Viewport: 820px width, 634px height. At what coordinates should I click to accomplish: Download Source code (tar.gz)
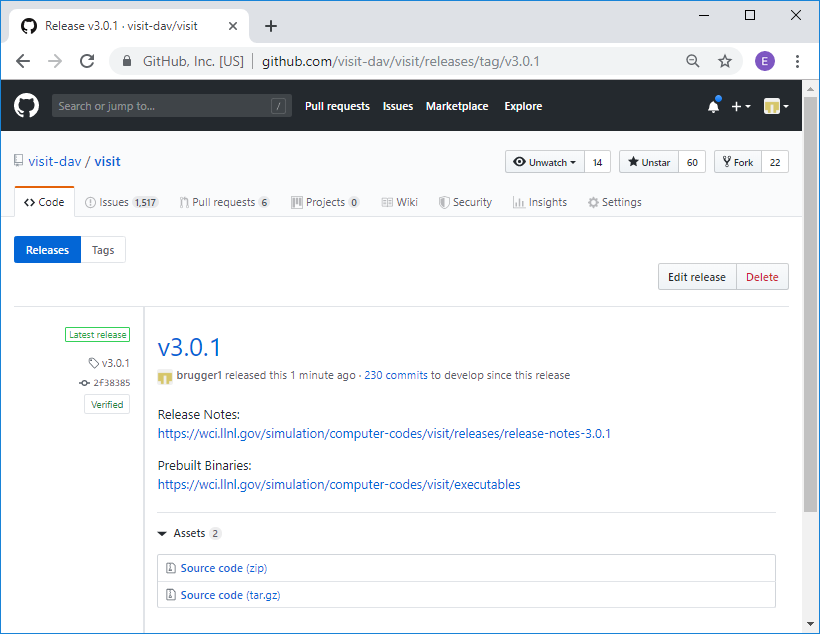[230, 595]
